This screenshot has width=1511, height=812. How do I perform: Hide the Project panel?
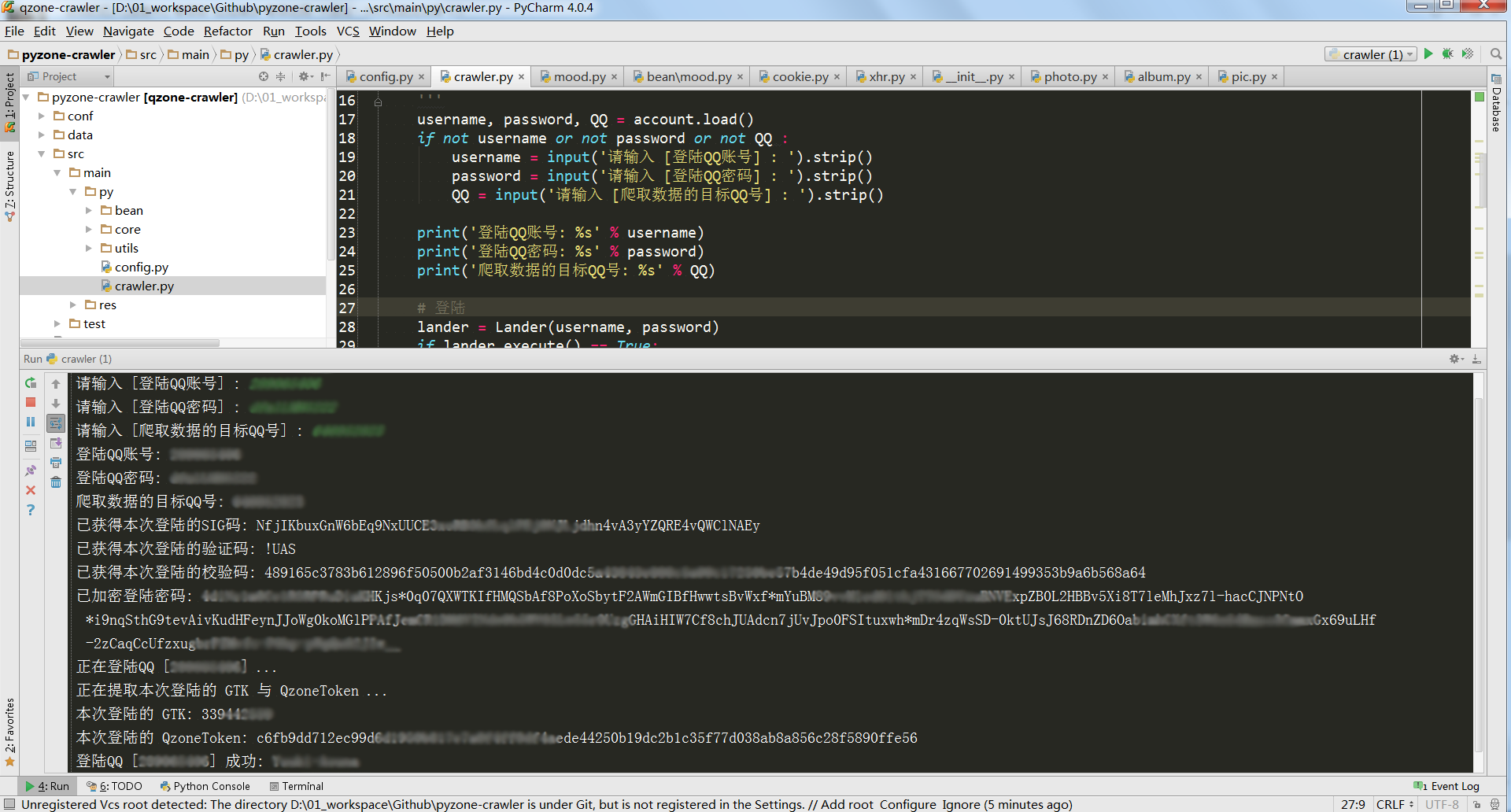tap(325, 76)
